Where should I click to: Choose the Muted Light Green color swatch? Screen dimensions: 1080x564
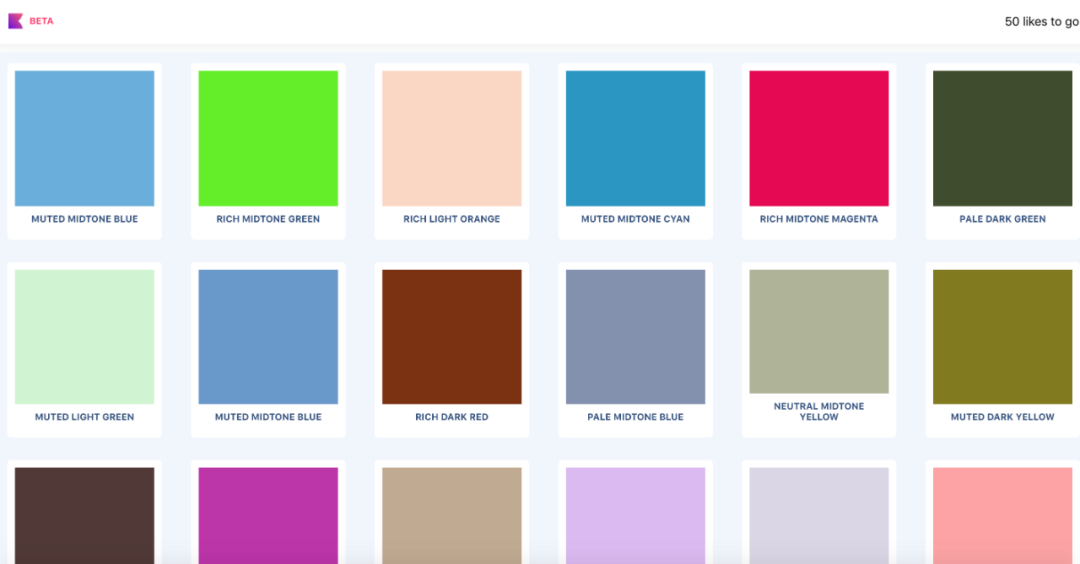pyautogui.click(x=85, y=337)
